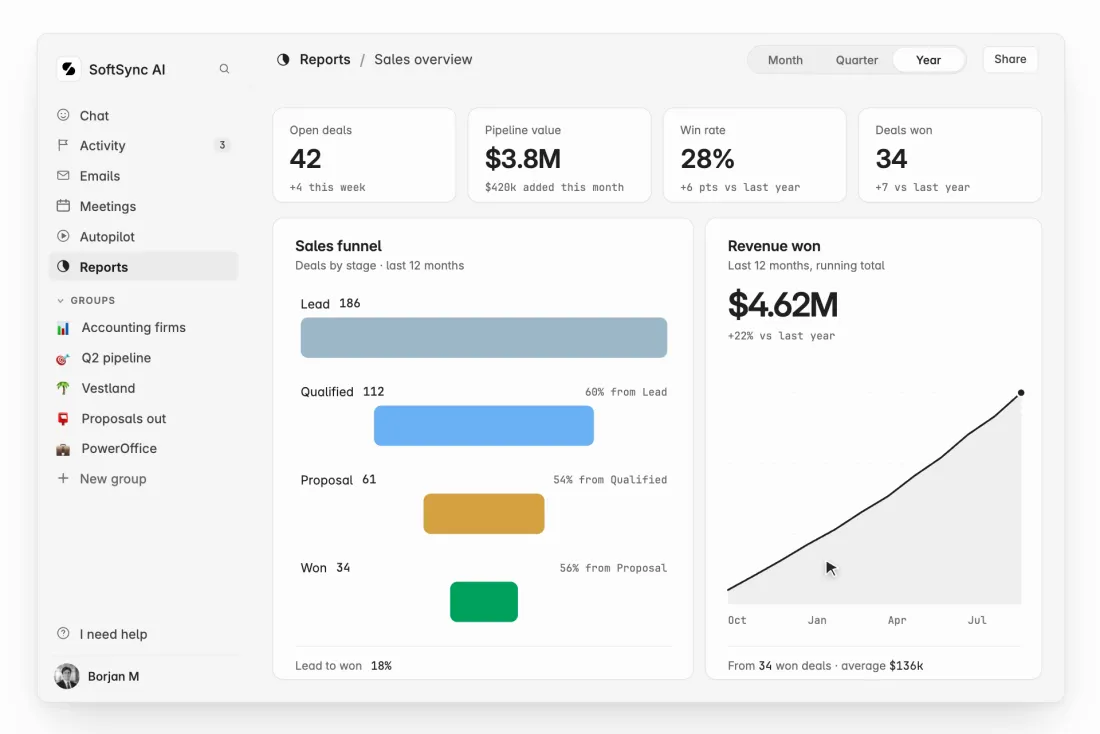Click the orange Proposal funnel bar
The image size is (1100, 734).
[483, 514]
